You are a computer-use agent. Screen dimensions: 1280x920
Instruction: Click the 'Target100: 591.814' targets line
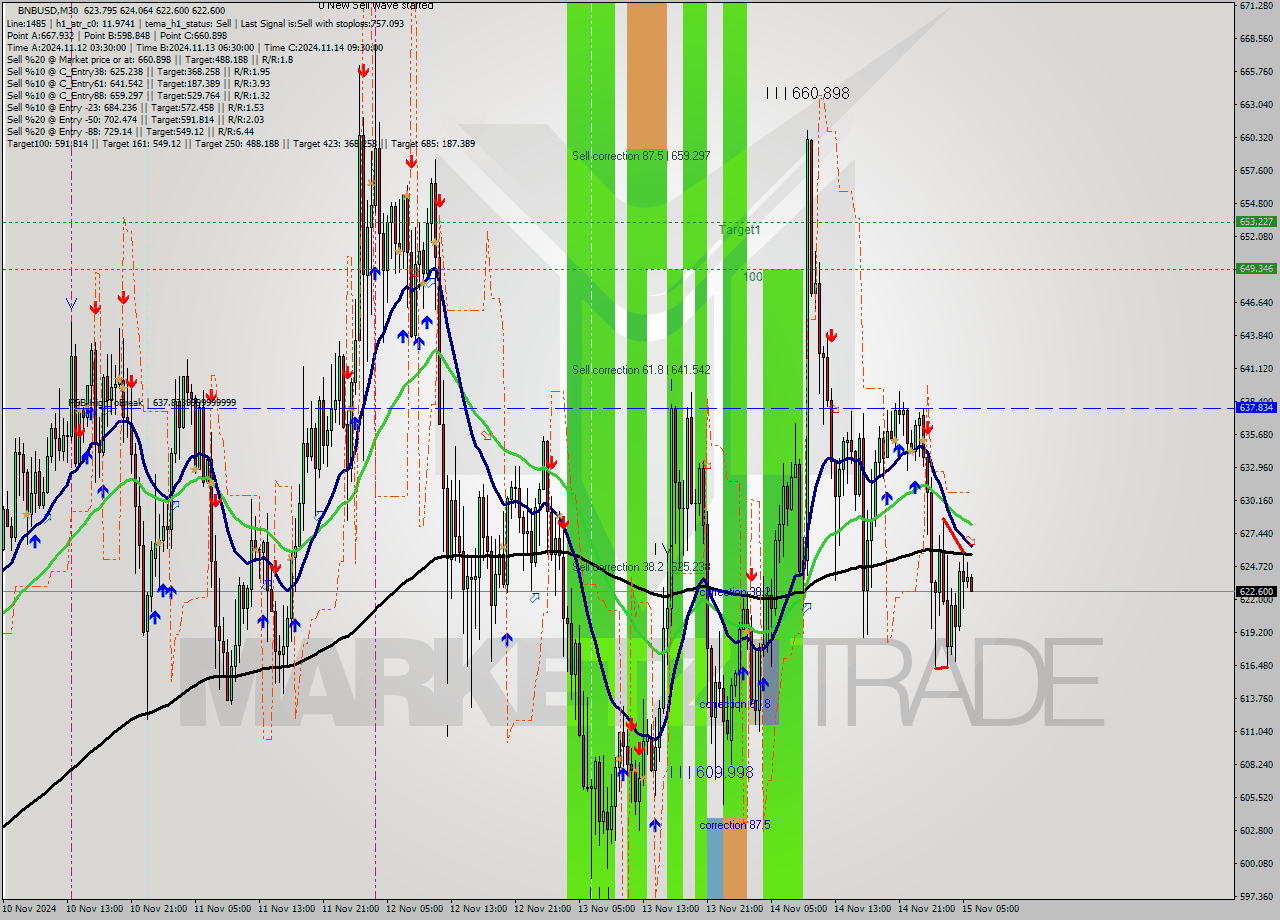(240, 143)
